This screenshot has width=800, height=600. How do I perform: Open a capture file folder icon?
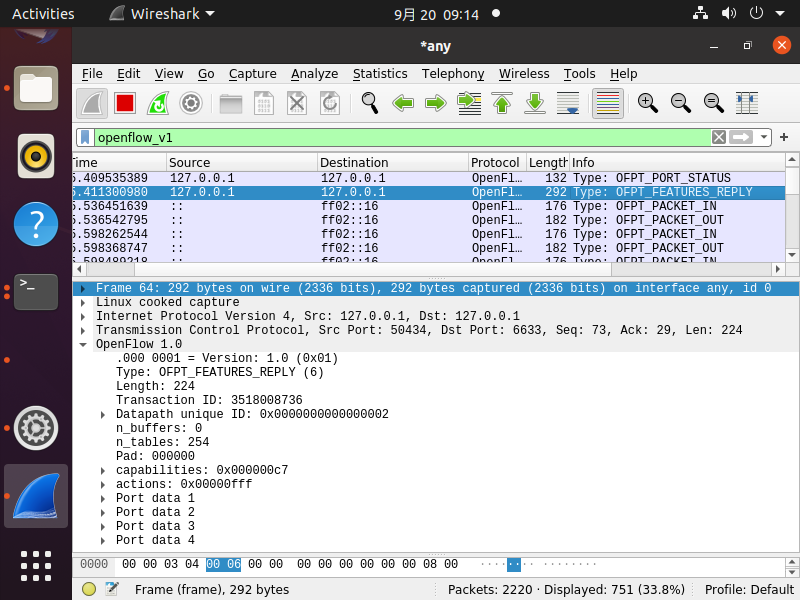tap(231, 104)
